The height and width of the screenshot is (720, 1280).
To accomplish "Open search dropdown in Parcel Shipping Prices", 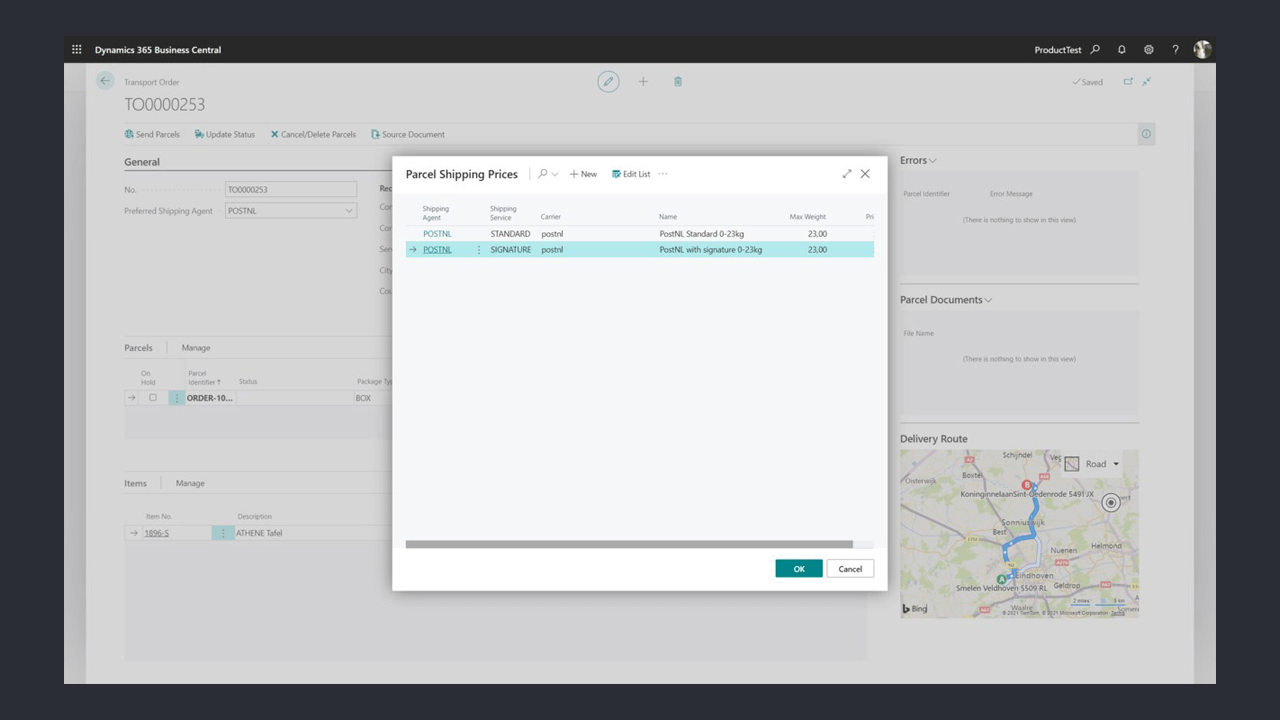I will (548, 174).
